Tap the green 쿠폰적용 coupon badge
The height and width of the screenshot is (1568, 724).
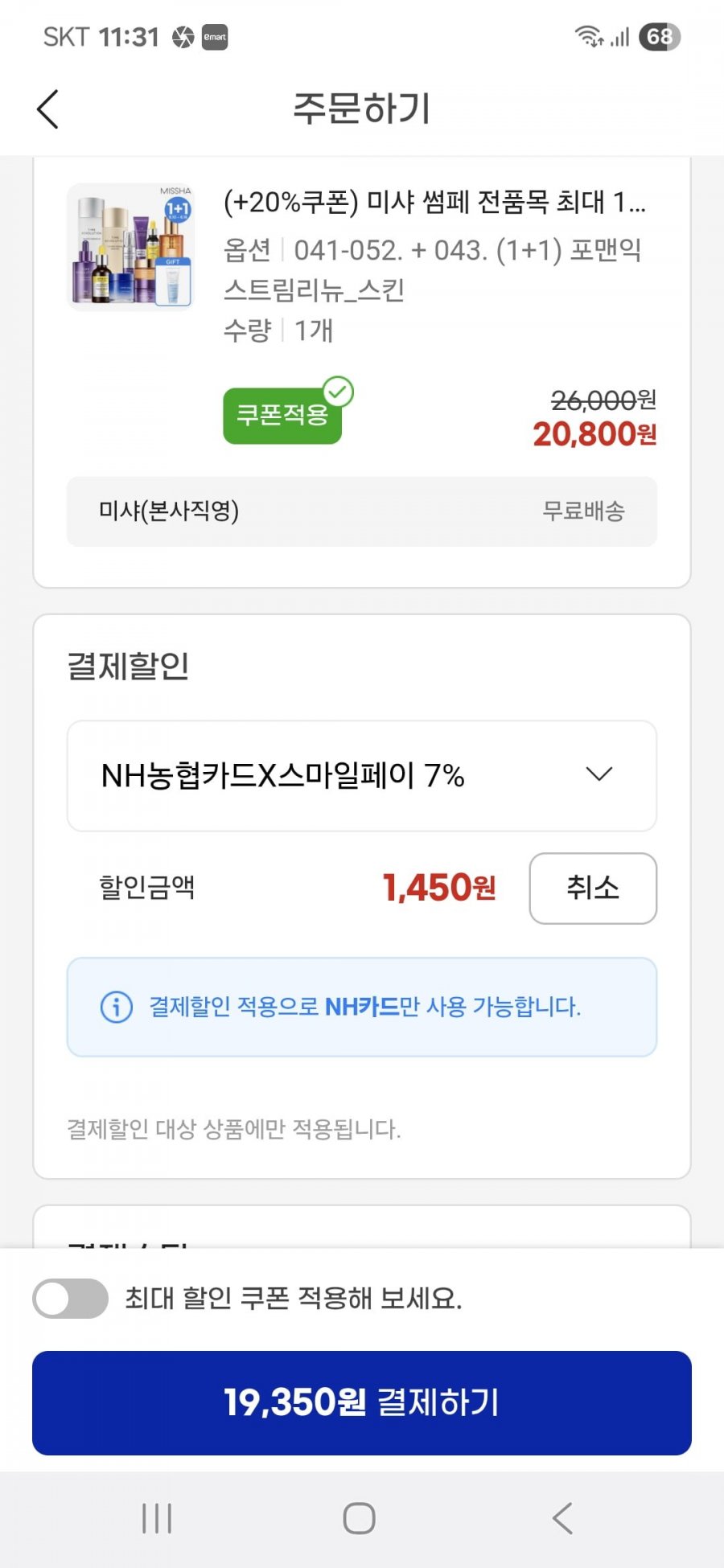tap(282, 415)
